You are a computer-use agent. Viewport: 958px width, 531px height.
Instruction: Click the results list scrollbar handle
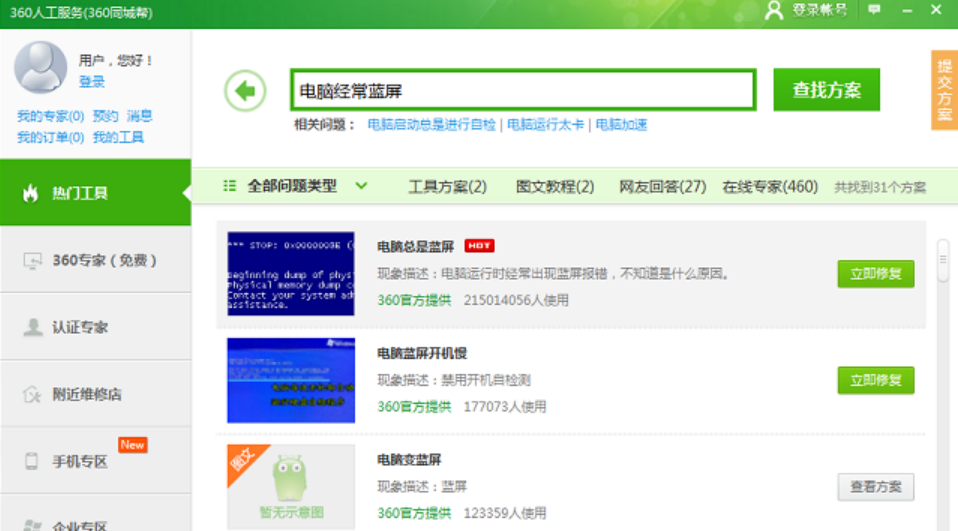click(x=942, y=260)
